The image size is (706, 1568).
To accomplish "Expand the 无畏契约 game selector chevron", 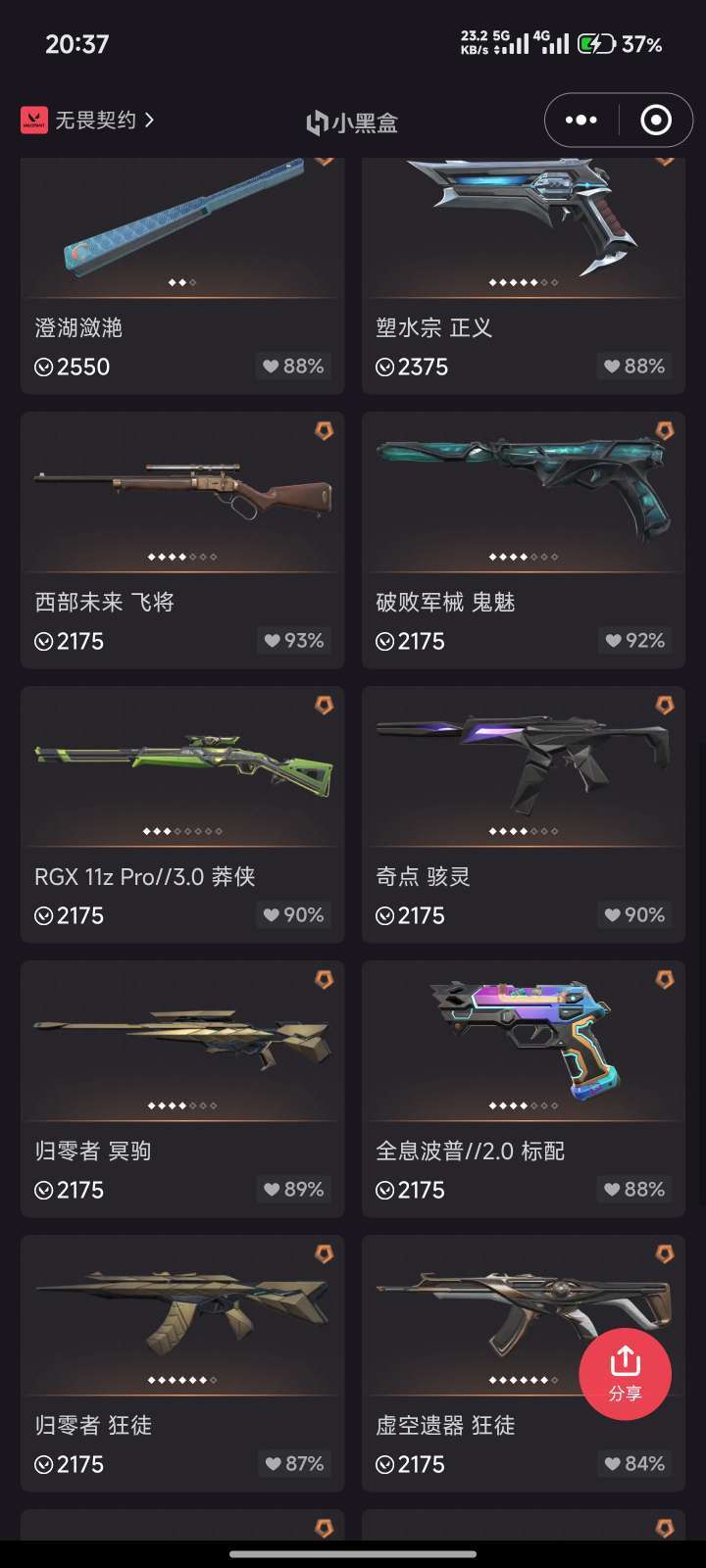I will pos(149,120).
